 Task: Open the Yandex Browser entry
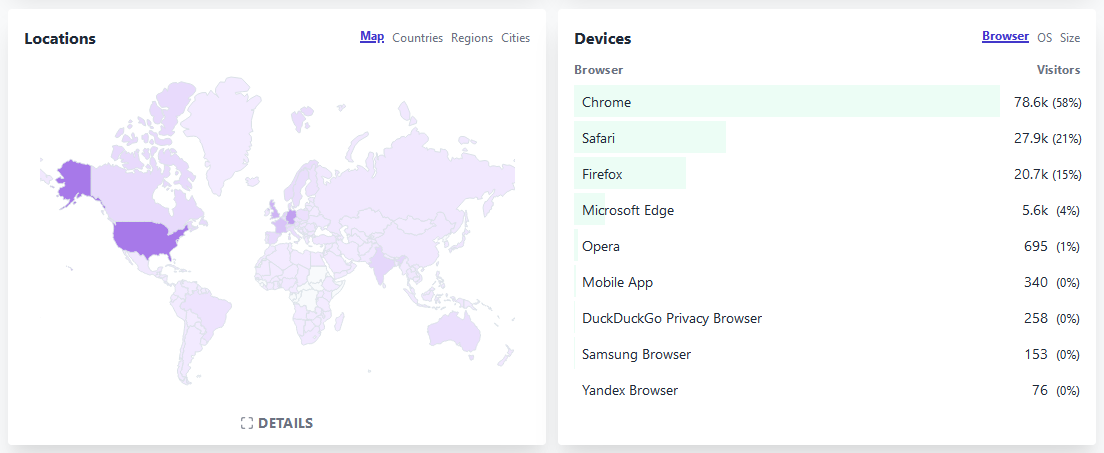point(630,390)
